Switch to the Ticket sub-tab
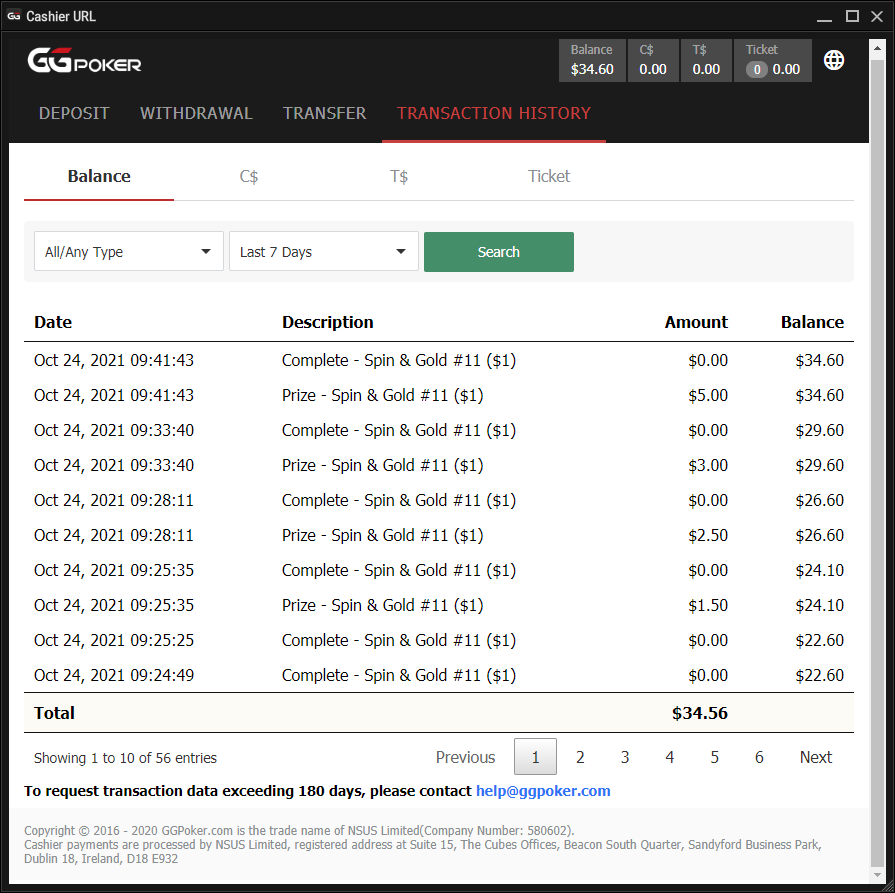The height and width of the screenshot is (893, 895). pyautogui.click(x=549, y=176)
